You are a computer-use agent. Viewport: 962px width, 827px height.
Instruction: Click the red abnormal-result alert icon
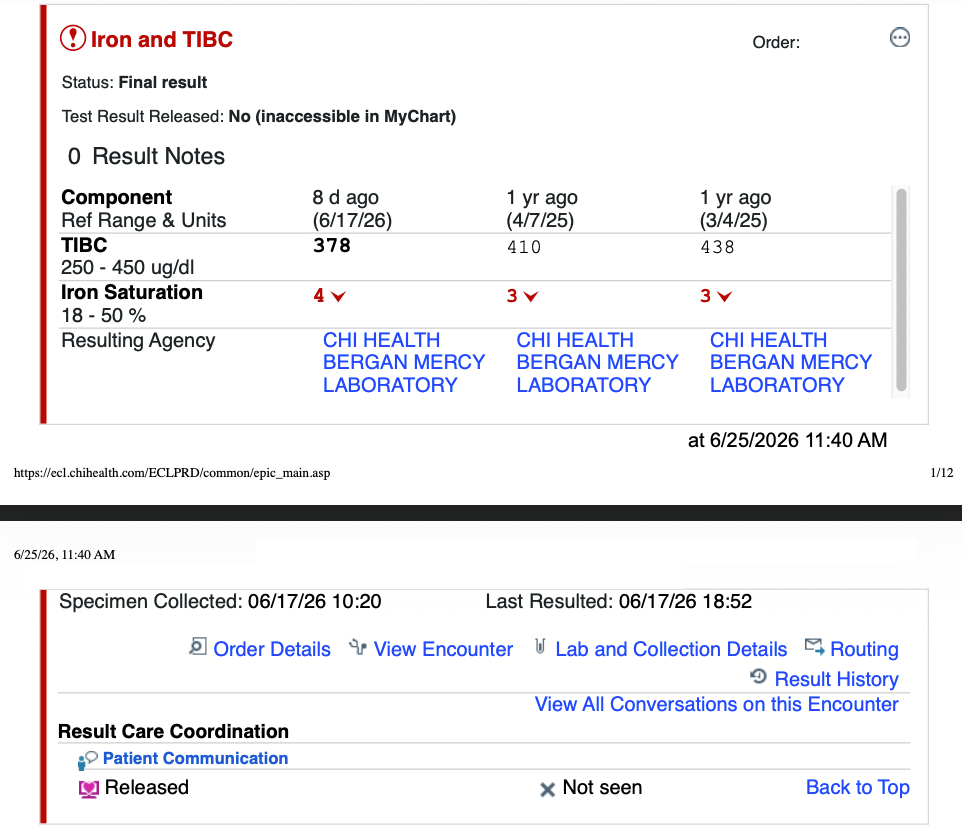coord(72,38)
